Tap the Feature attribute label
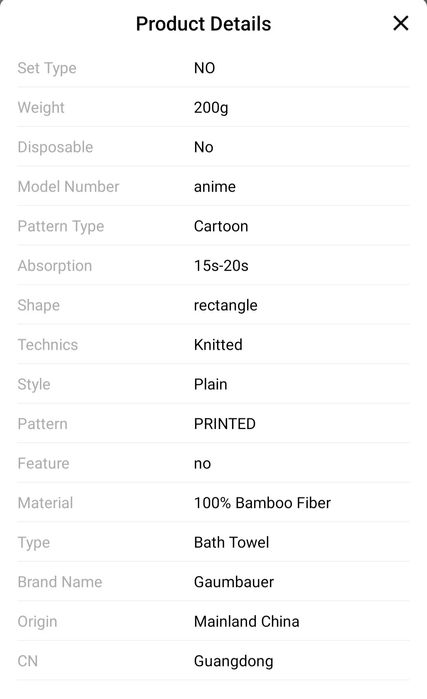This screenshot has height=699, width=427. pos(43,464)
